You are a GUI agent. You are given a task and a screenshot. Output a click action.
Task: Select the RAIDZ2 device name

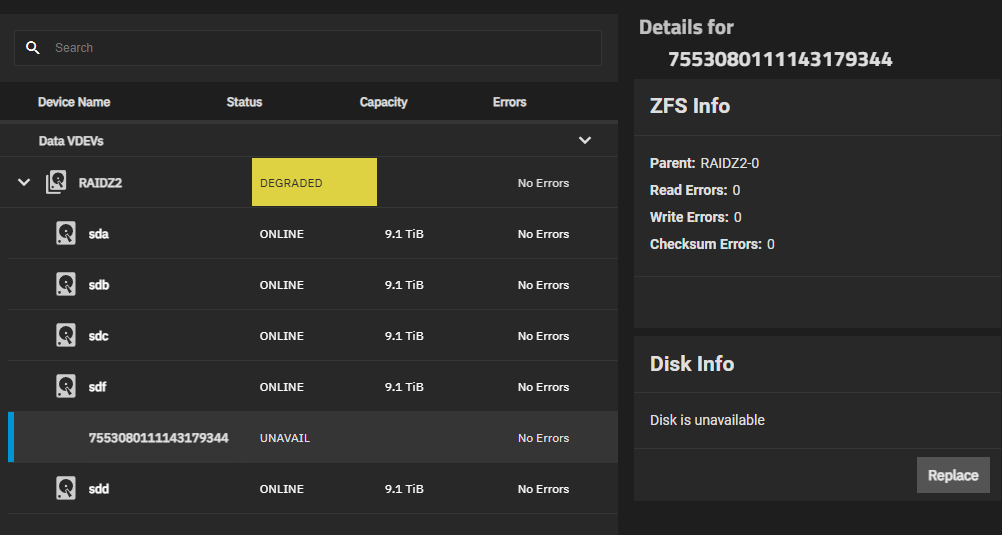(100, 183)
